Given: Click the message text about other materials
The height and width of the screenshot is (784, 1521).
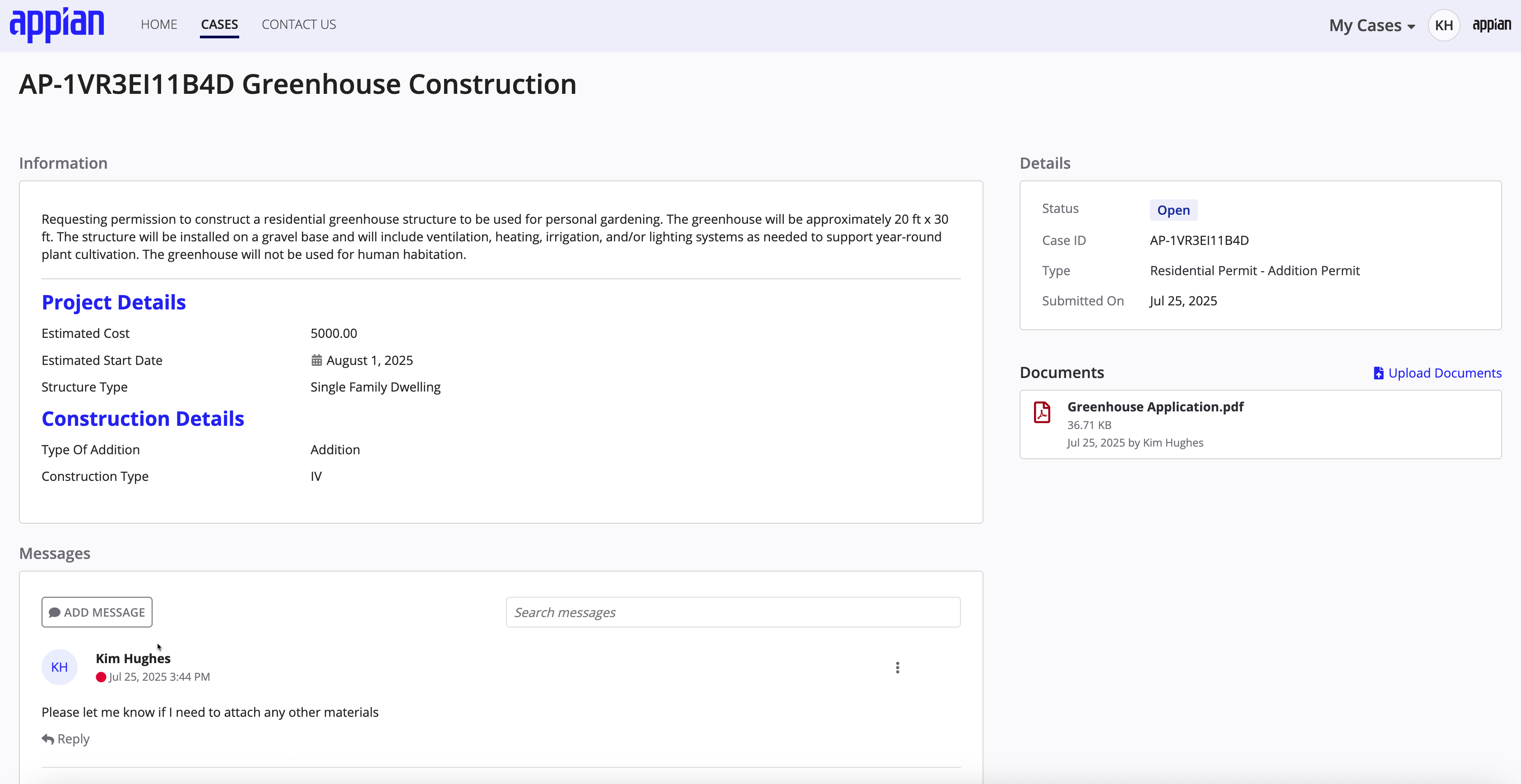Looking at the screenshot, I should point(209,712).
